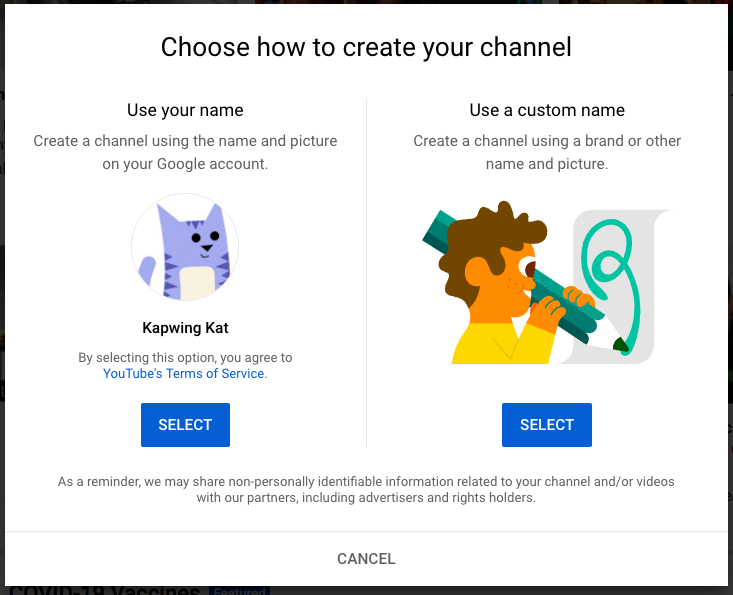This screenshot has height=595, width=733.
Task: Click 'Create a channel using a brand' description
Action: point(547,152)
